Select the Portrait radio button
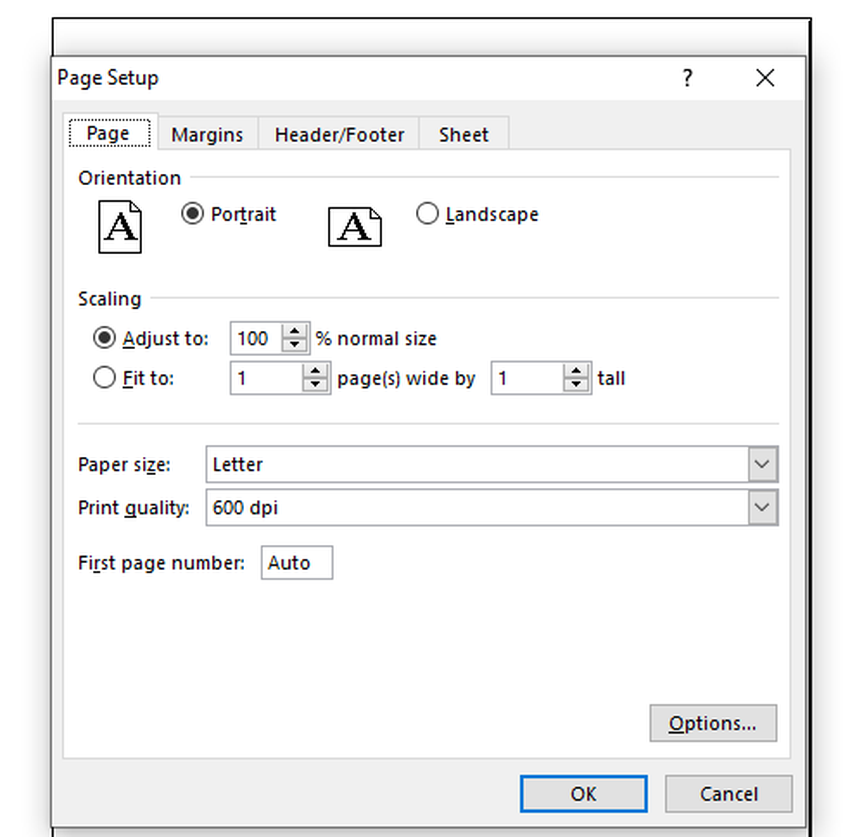Screen dimensions: 850x837 pyautogui.click(x=193, y=214)
